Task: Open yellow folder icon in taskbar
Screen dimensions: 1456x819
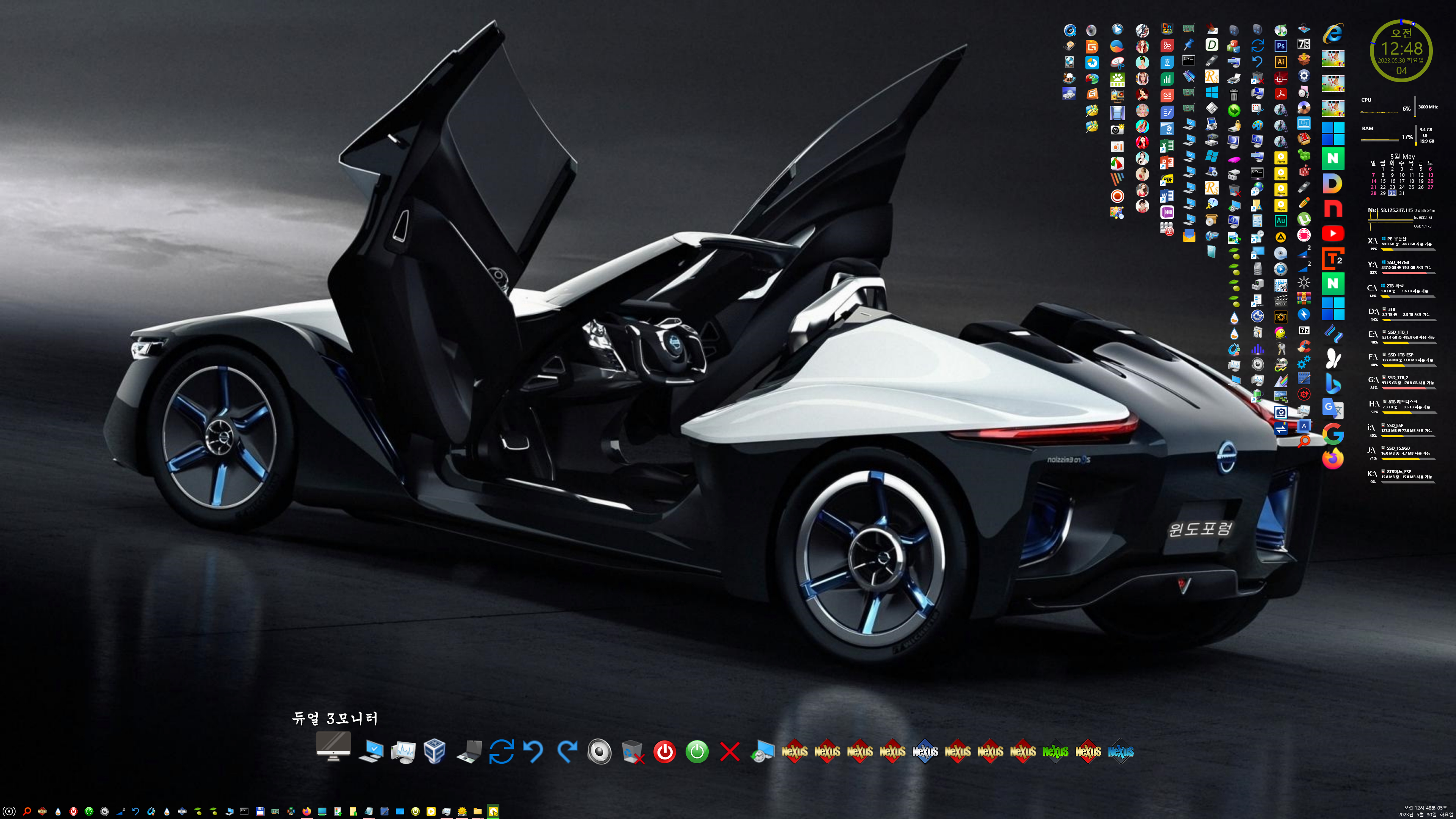Action: point(478,812)
